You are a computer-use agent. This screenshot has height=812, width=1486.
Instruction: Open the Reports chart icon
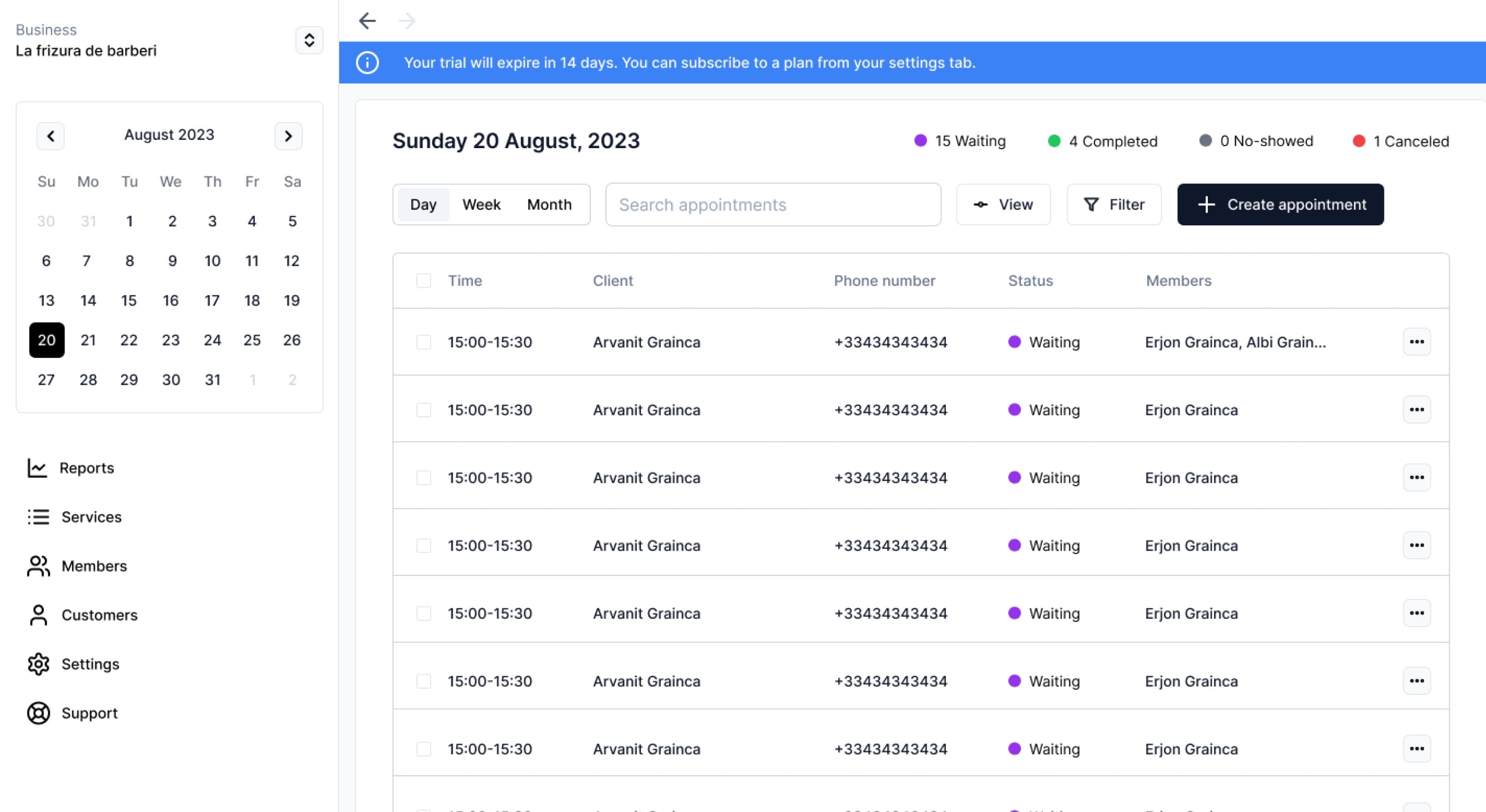[x=37, y=468]
